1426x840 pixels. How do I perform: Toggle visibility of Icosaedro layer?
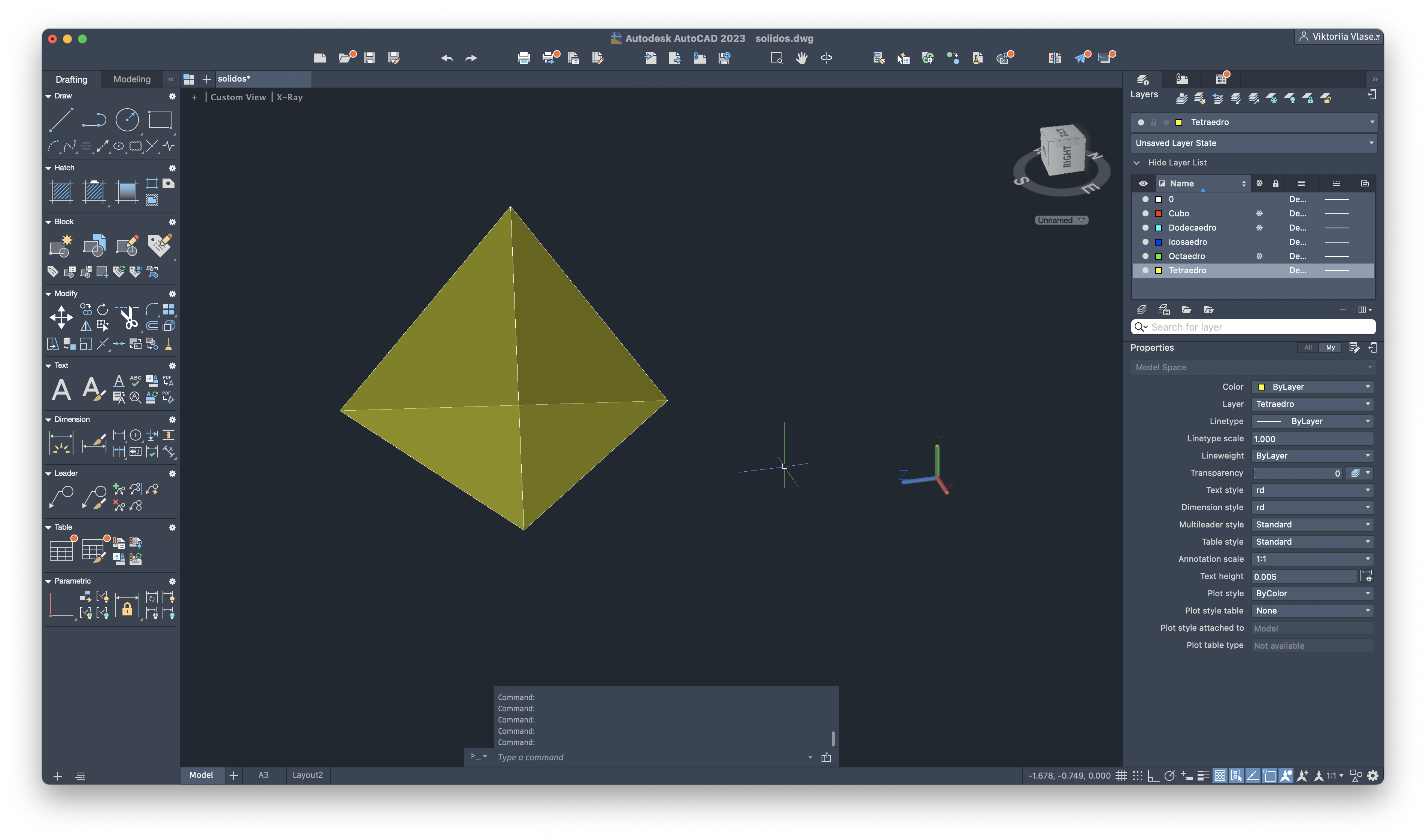[1145, 242]
